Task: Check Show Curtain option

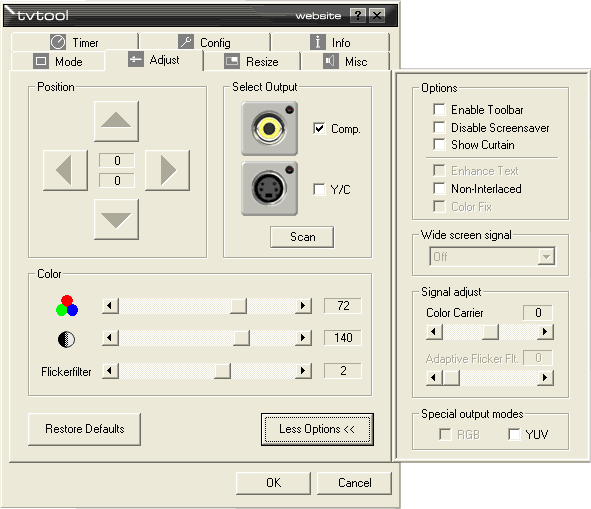Action: pyautogui.click(x=439, y=144)
